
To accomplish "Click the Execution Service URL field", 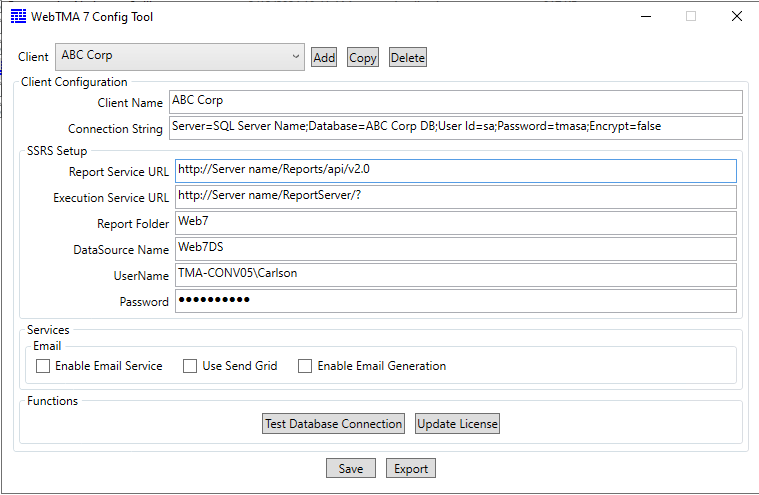I will (x=455, y=197).
